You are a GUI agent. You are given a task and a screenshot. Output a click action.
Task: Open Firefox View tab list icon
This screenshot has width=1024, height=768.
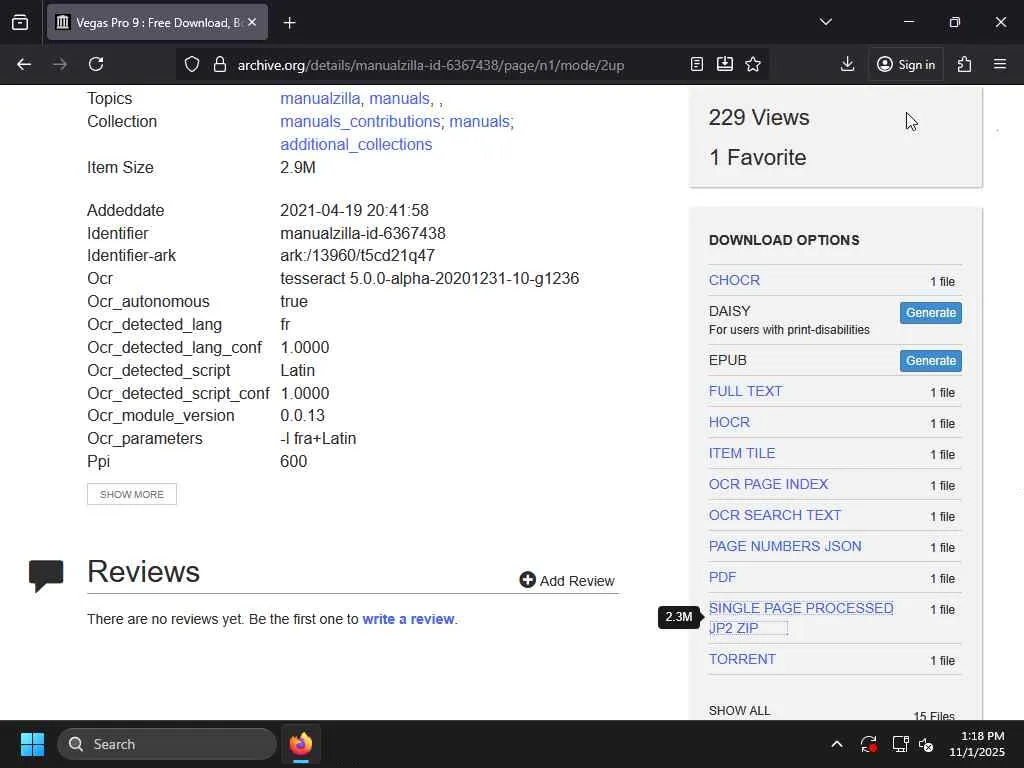[x=20, y=22]
